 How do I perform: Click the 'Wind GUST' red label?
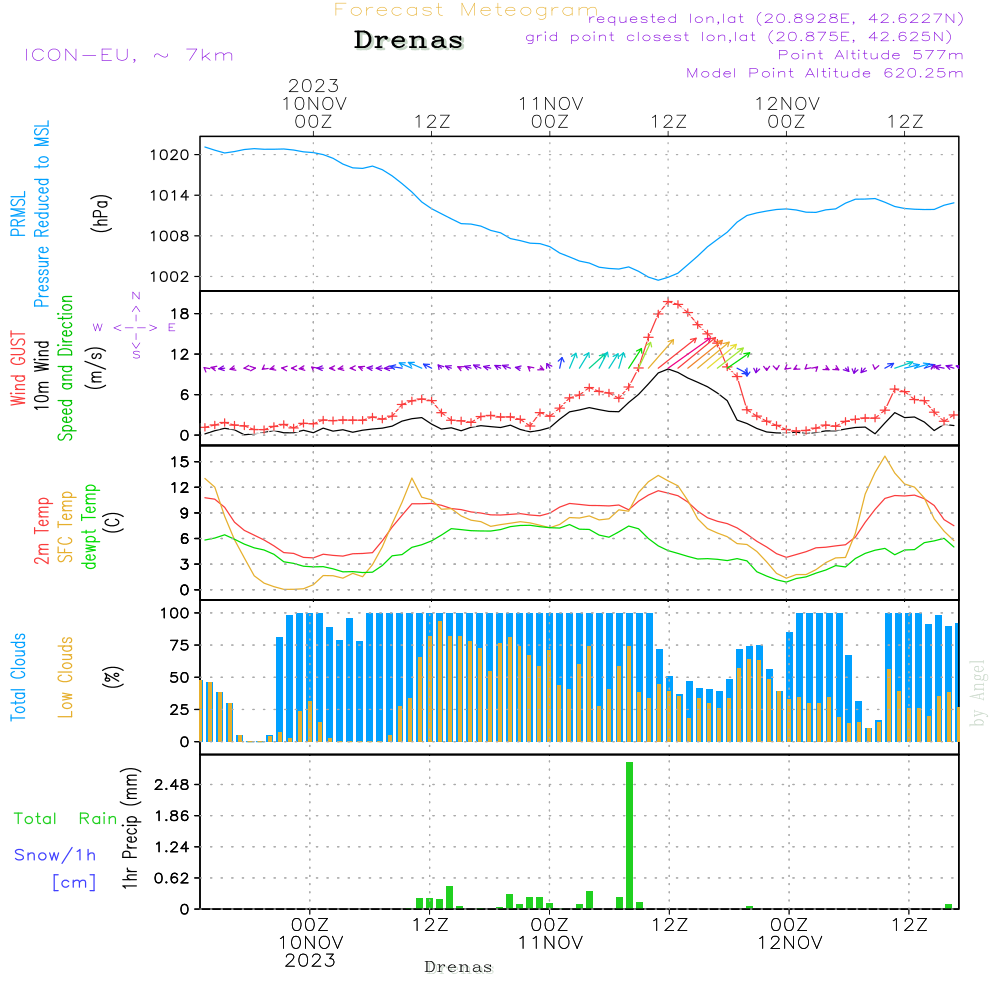point(18,368)
